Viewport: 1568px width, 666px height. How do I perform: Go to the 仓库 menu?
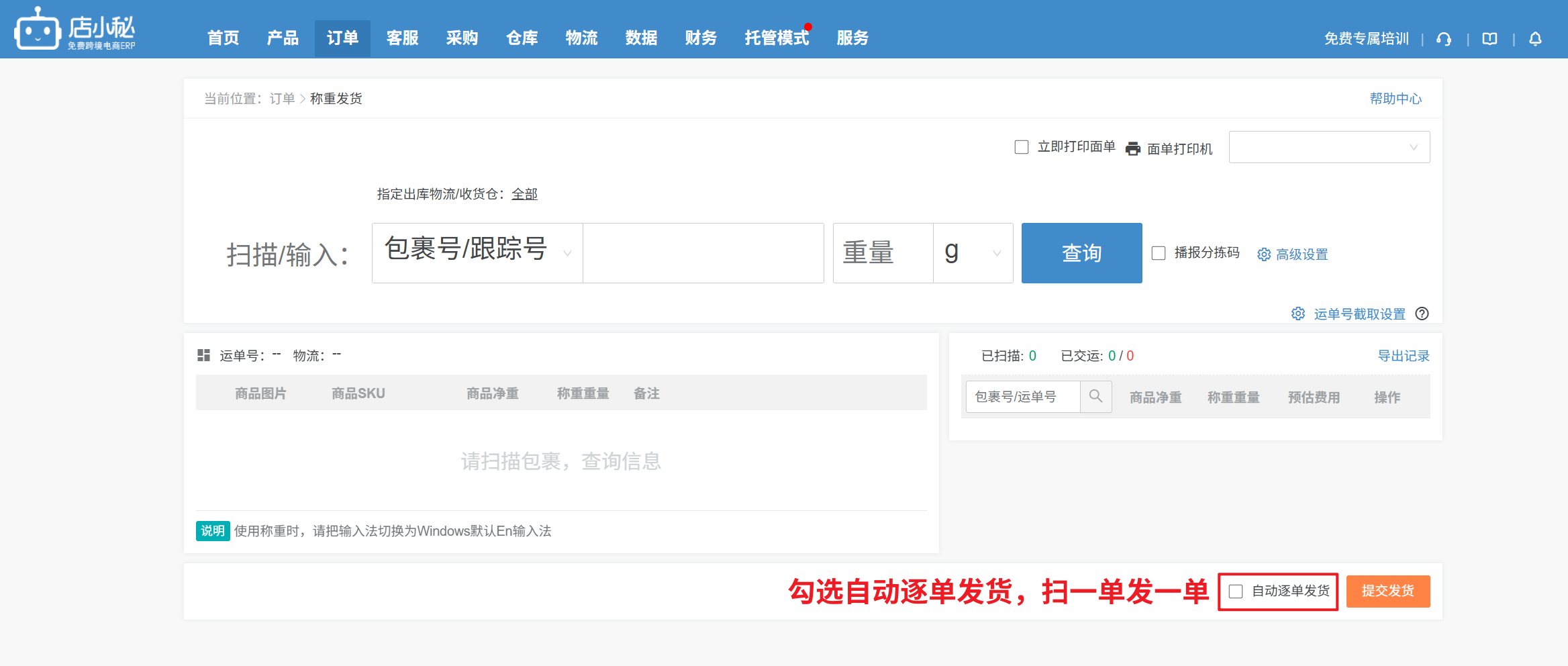(x=522, y=38)
